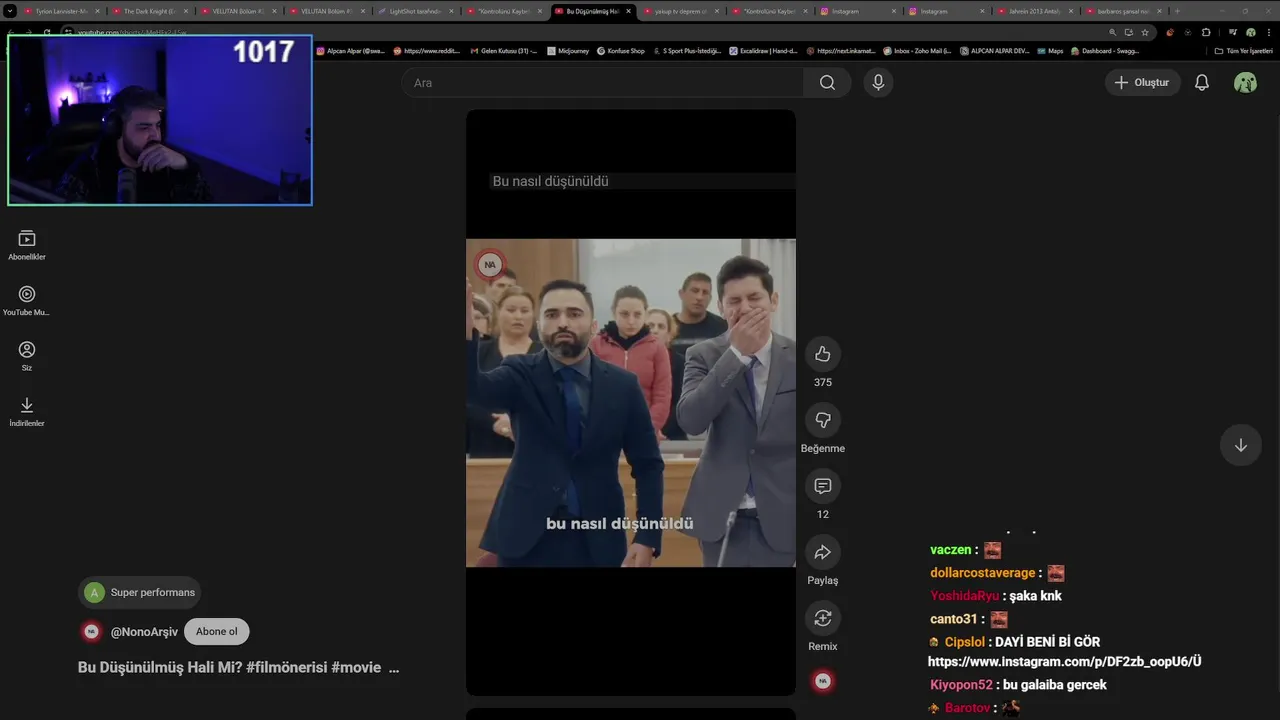This screenshot has height=720, width=1280.
Task: Open the Midjourney bookmark
Action: coord(569,51)
